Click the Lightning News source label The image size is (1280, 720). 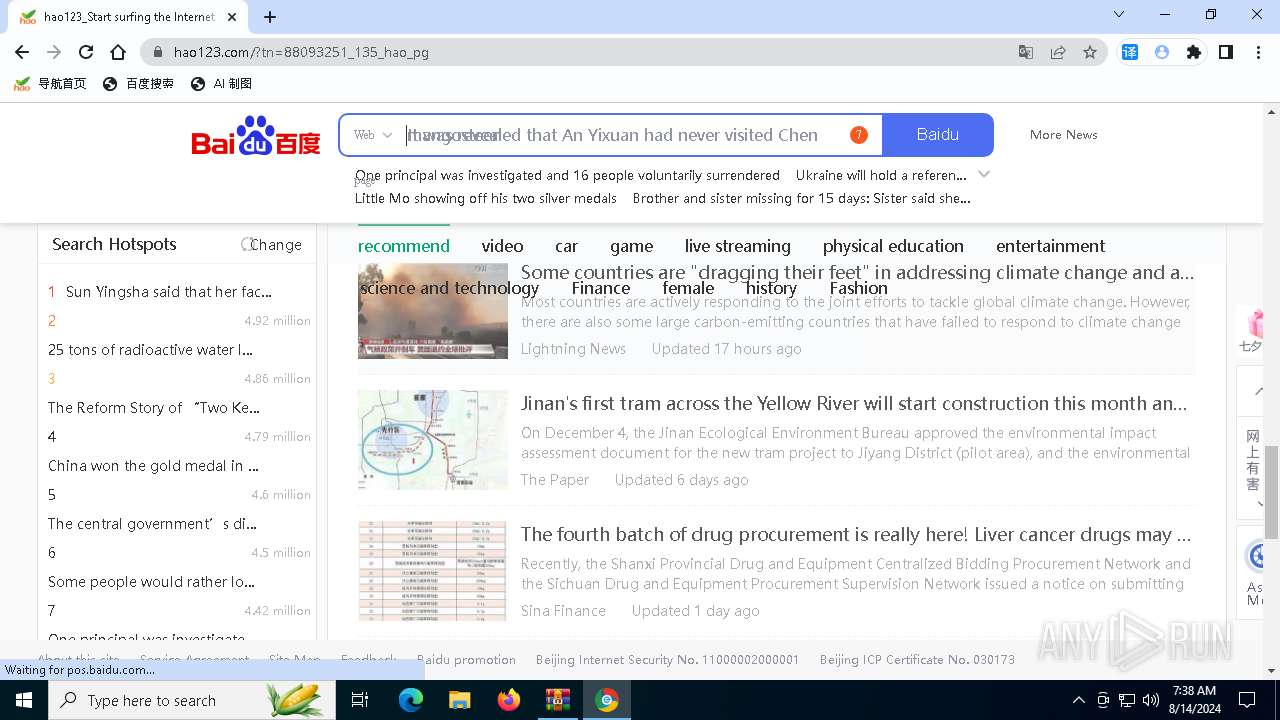pos(573,349)
